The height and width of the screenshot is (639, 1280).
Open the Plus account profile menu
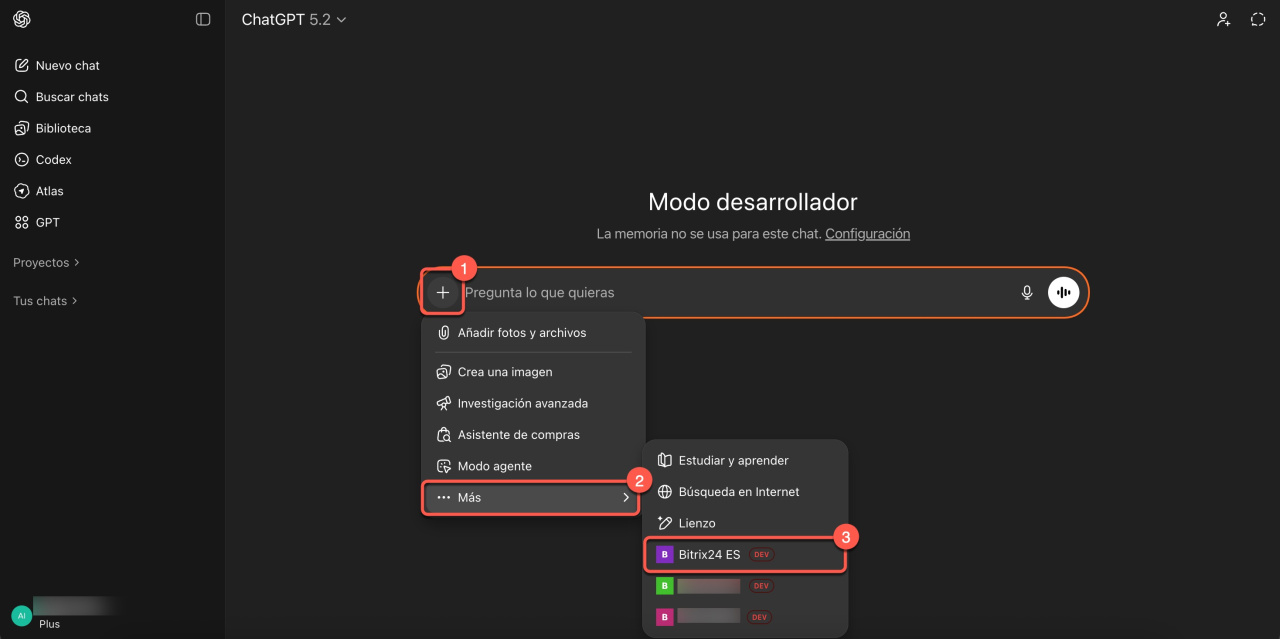click(60, 614)
